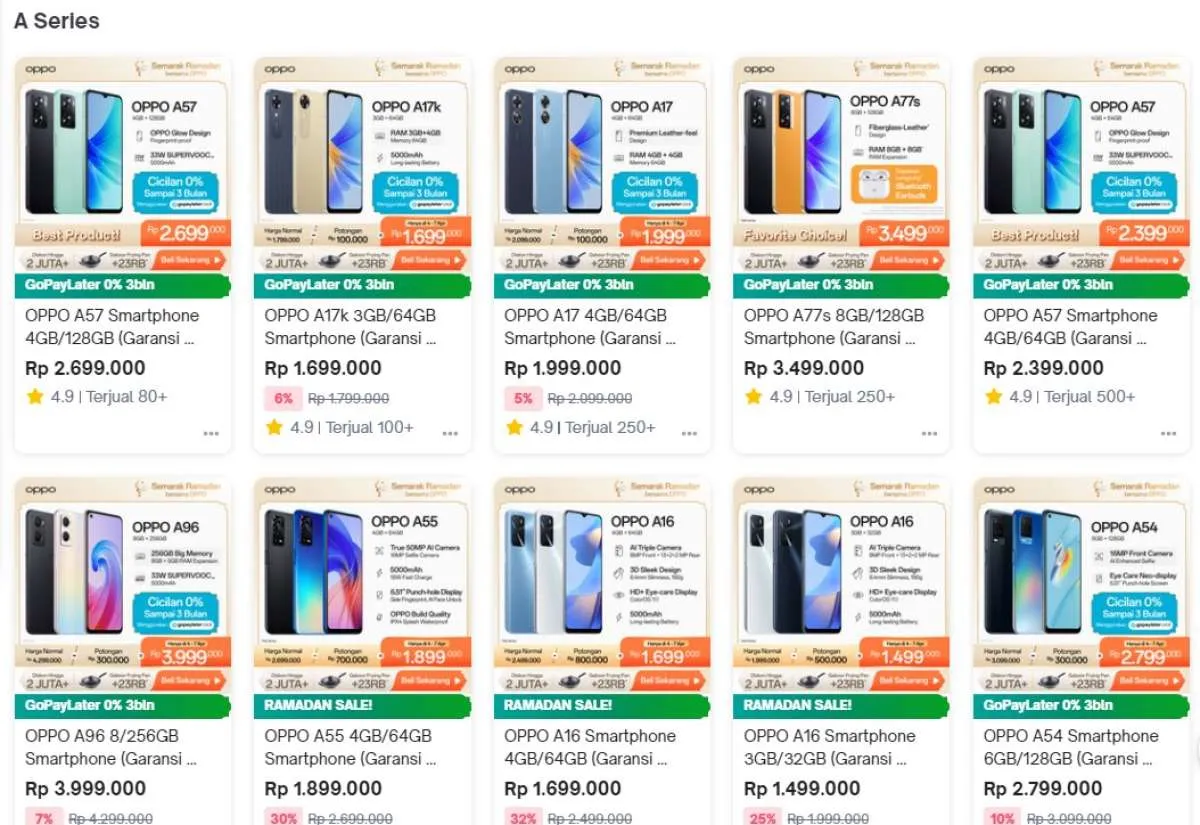
Task: Open OPPO A17k 3GB/64GB Smartphone title link
Action: coord(350,327)
